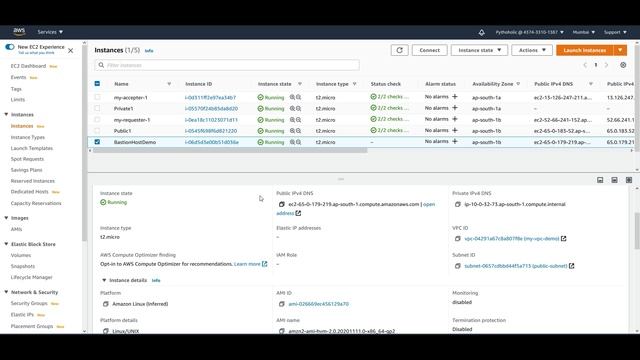
Task: Collapse the Elastic Block Store section
Action: coord(6,244)
